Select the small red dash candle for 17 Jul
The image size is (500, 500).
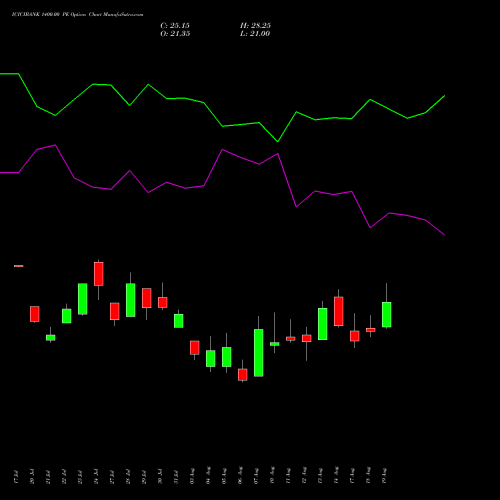click(19, 266)
